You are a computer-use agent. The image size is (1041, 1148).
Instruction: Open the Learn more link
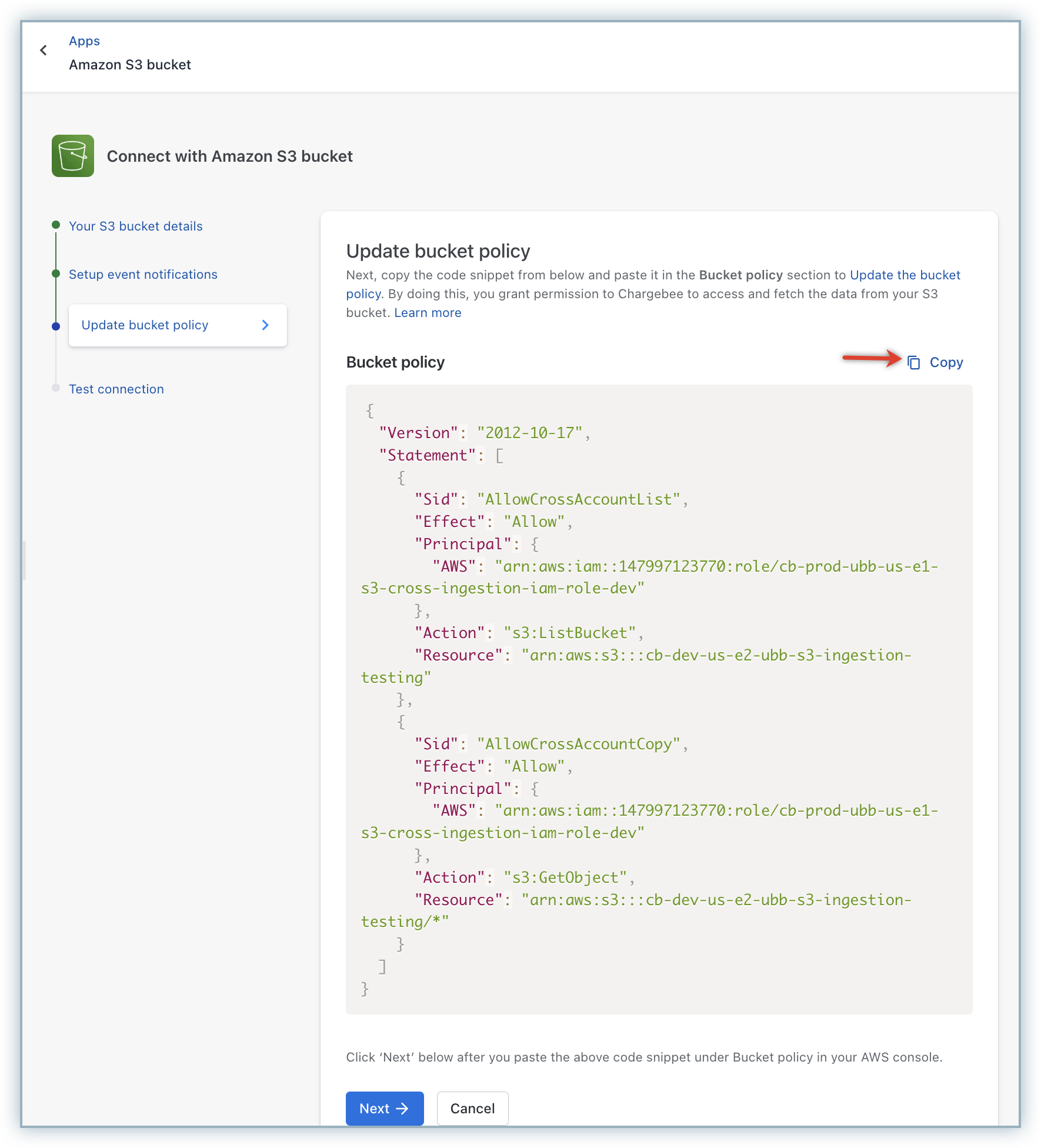(x=428, y=313)
